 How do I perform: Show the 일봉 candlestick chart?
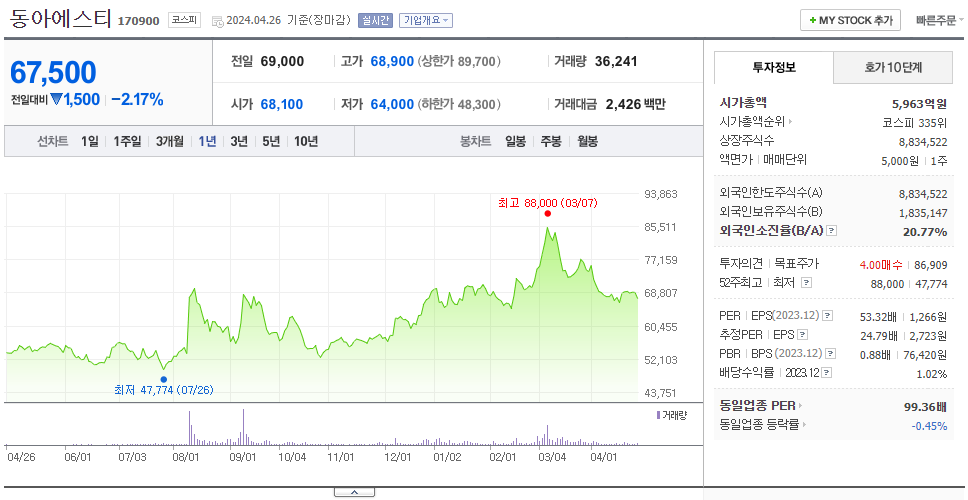(x=515, y=141)
